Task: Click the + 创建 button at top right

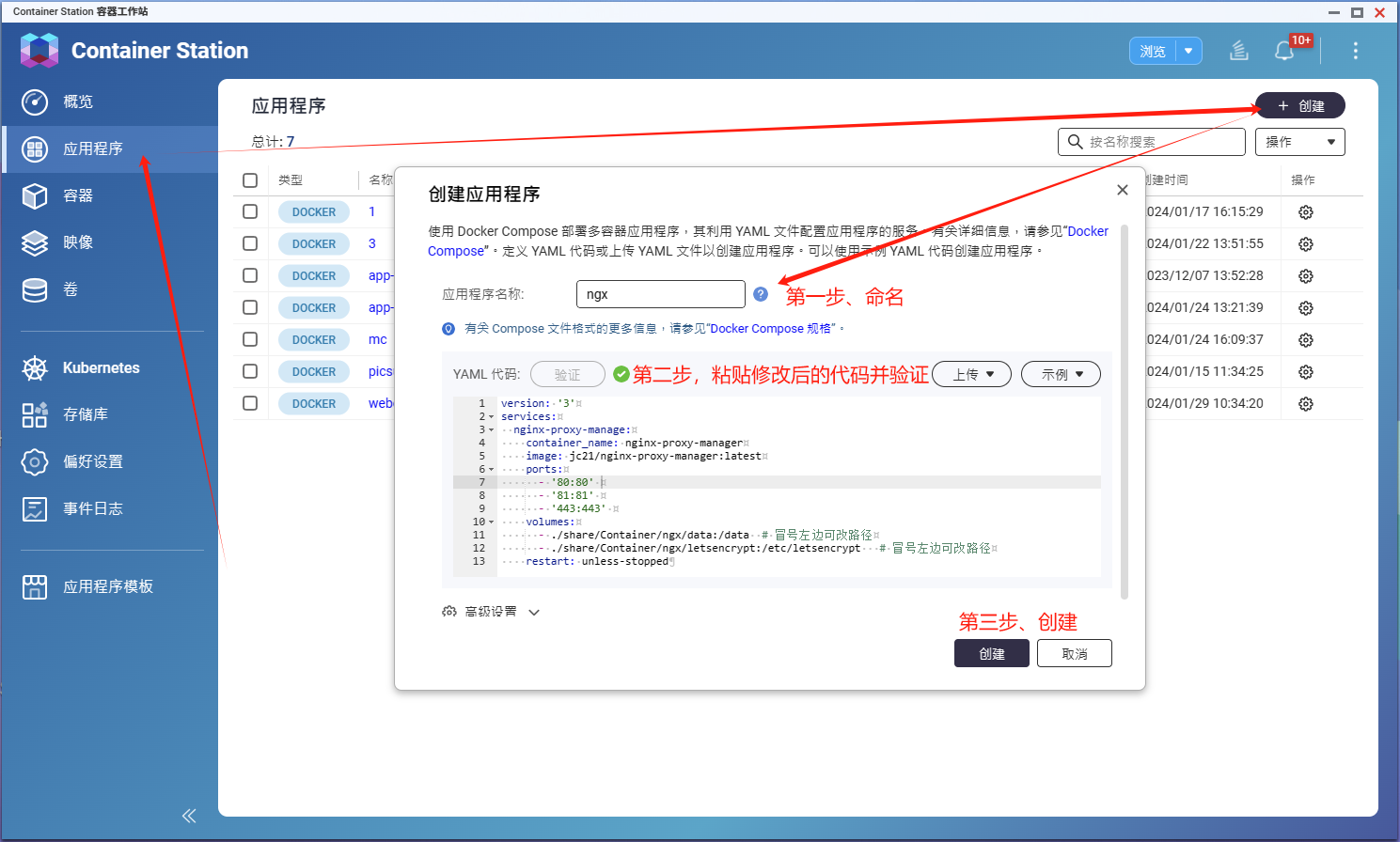Action: click(x=1300, y=105)
